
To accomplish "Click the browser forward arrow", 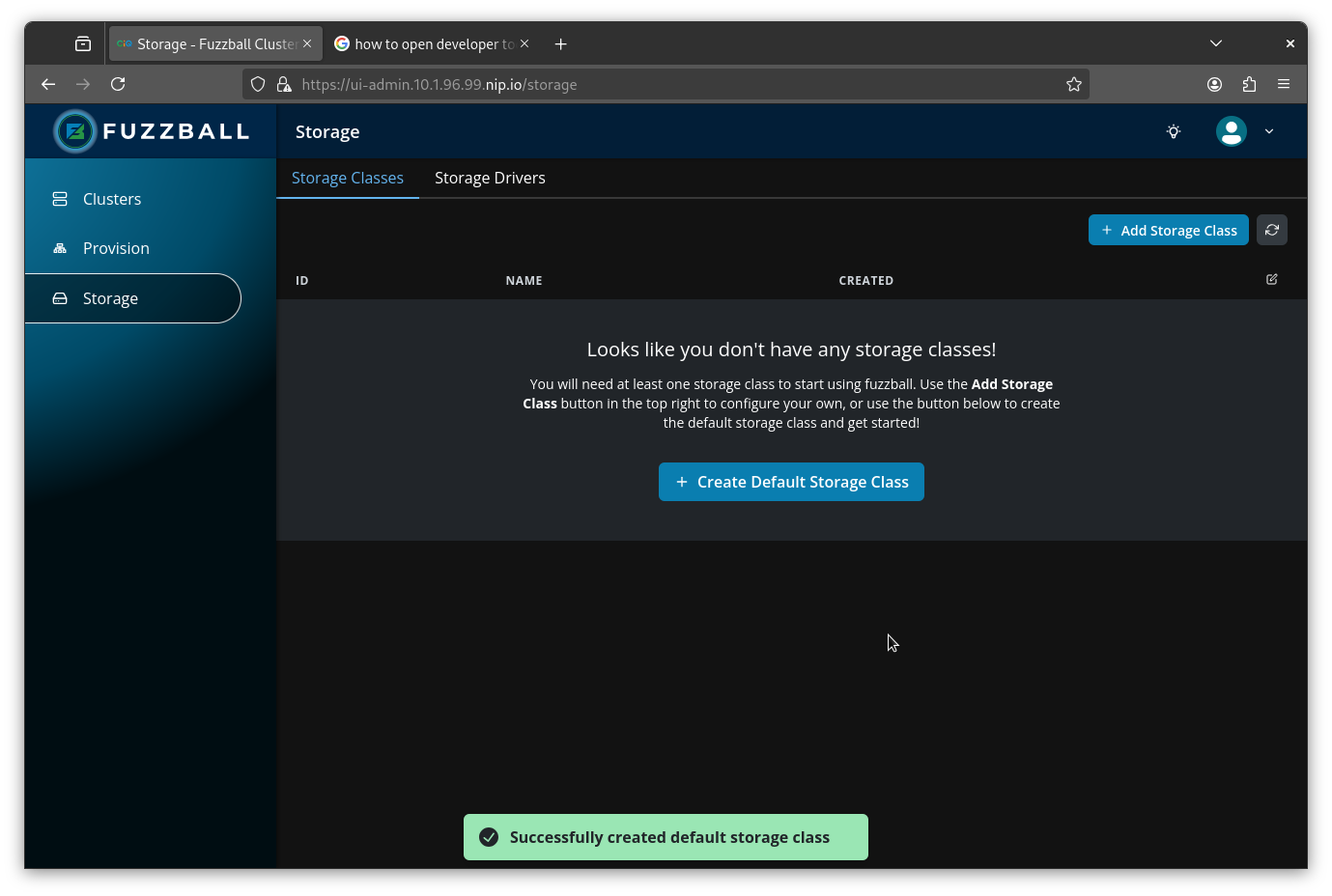I will [x=83, y=84].
